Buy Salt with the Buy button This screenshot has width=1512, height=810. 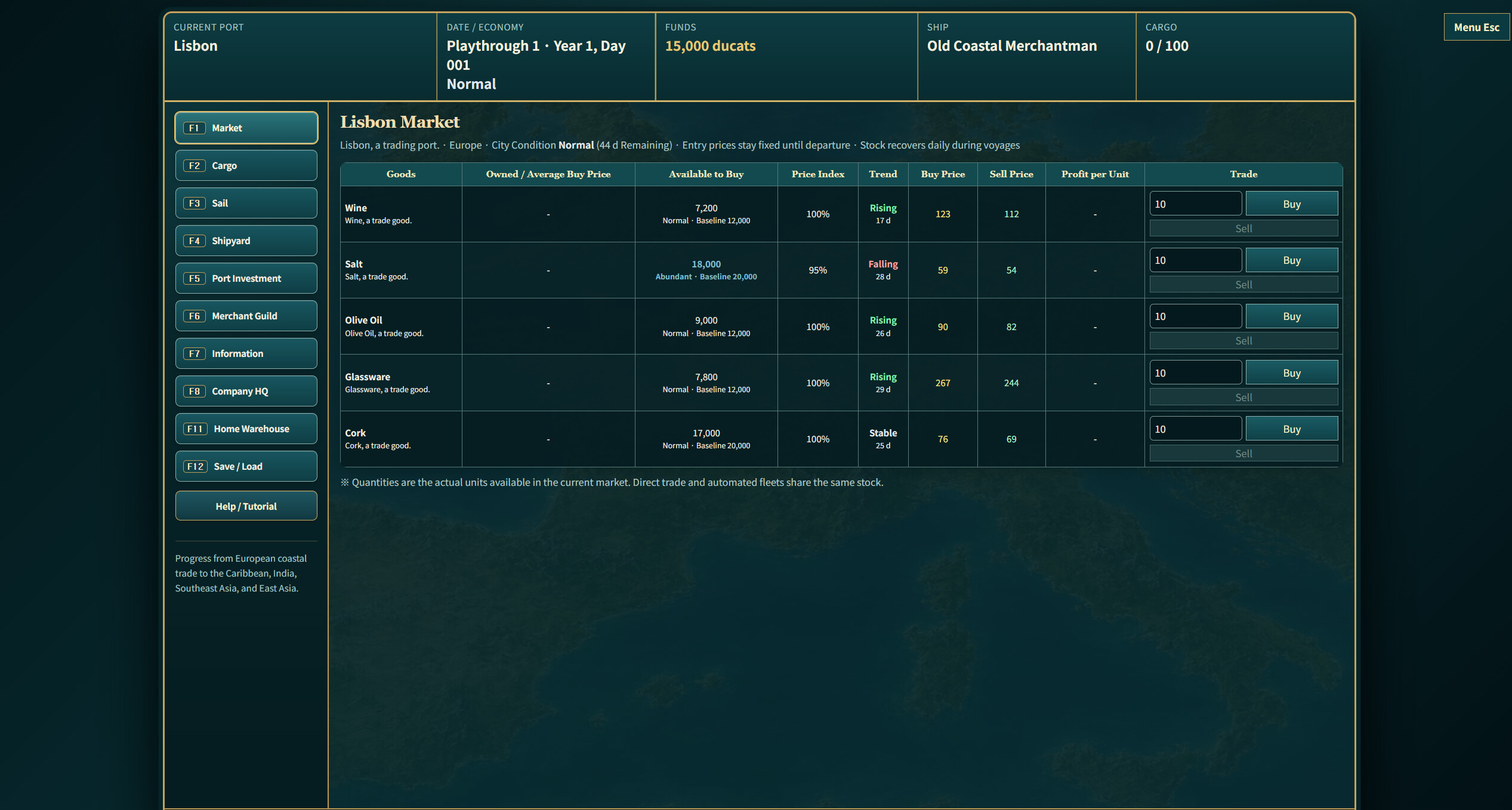click(x=1291, y=260)
